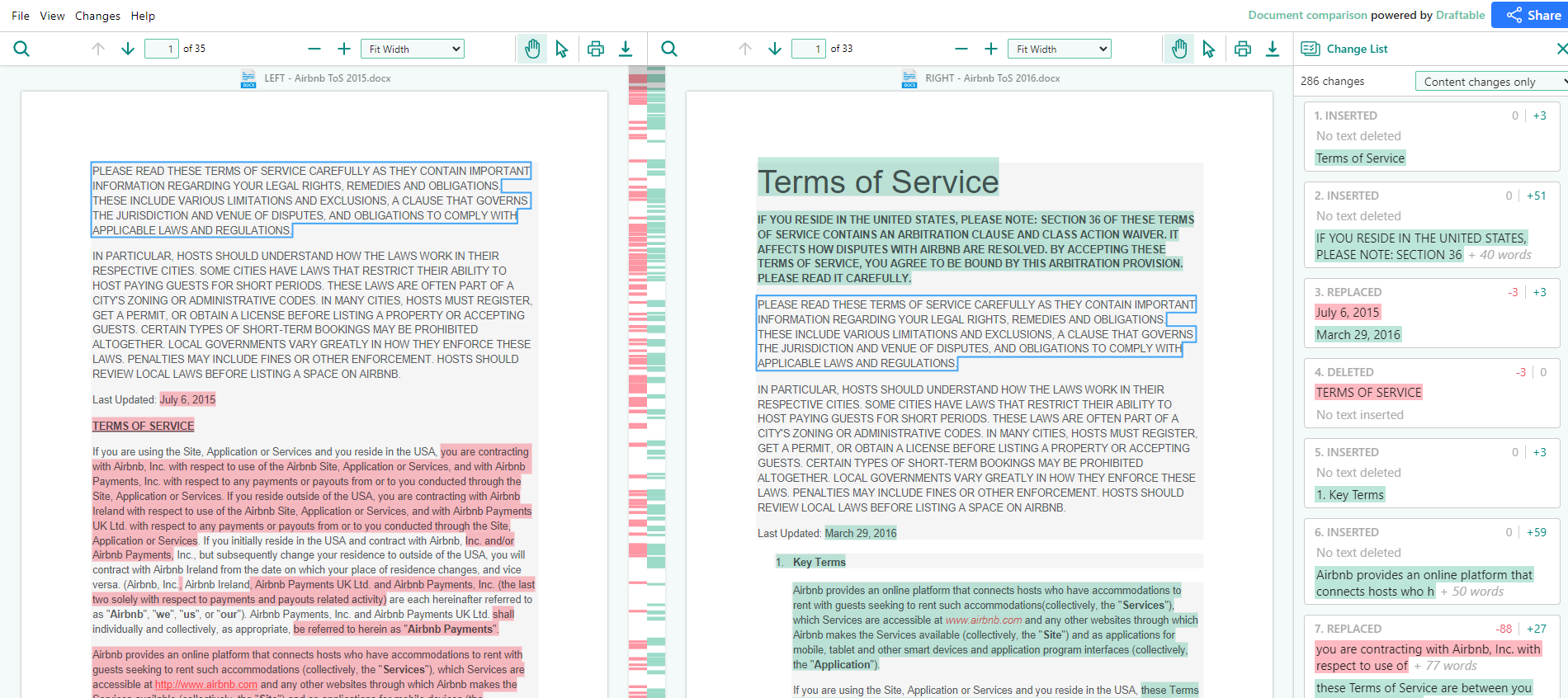Download the right document
This screenshot has width=1568, height=698.
(x=1273, y=49)
